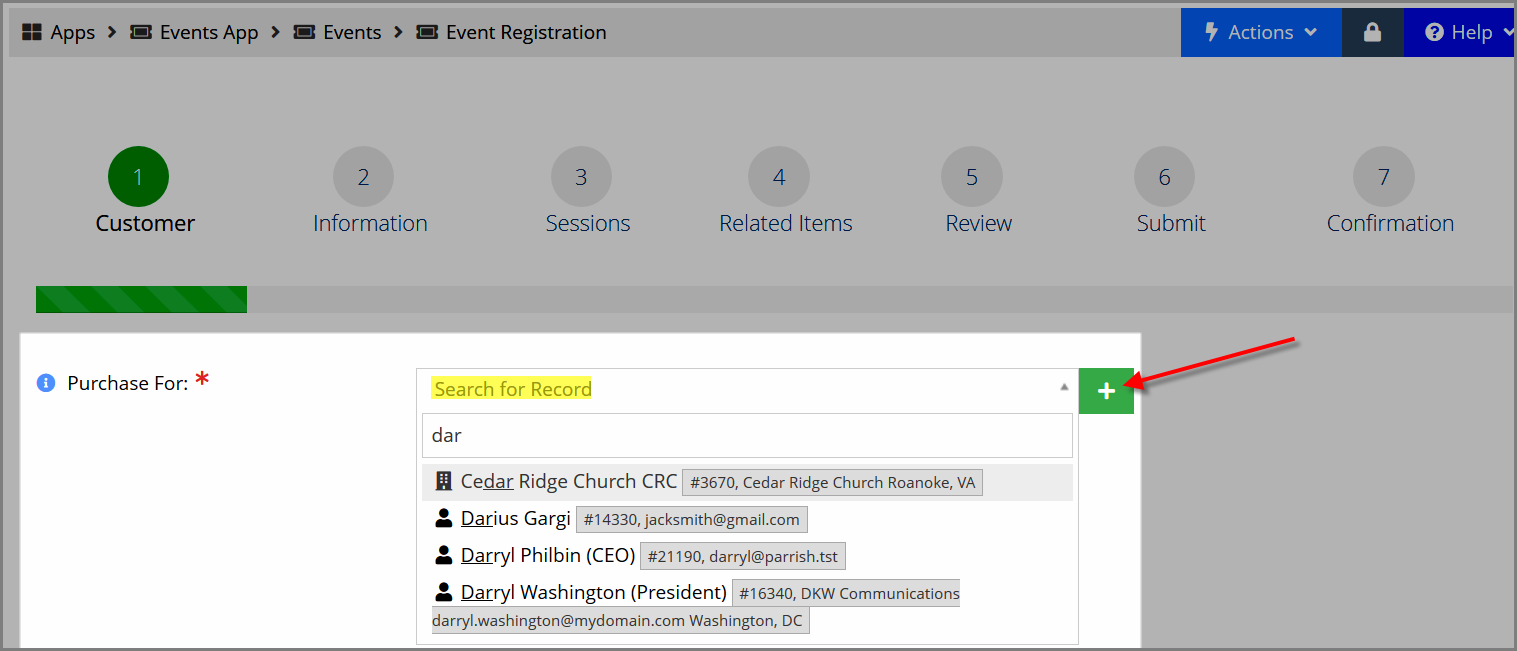Click the search field containing "dar"
The height and width of the screenshot is (651, 1517).
click(747, 436)
